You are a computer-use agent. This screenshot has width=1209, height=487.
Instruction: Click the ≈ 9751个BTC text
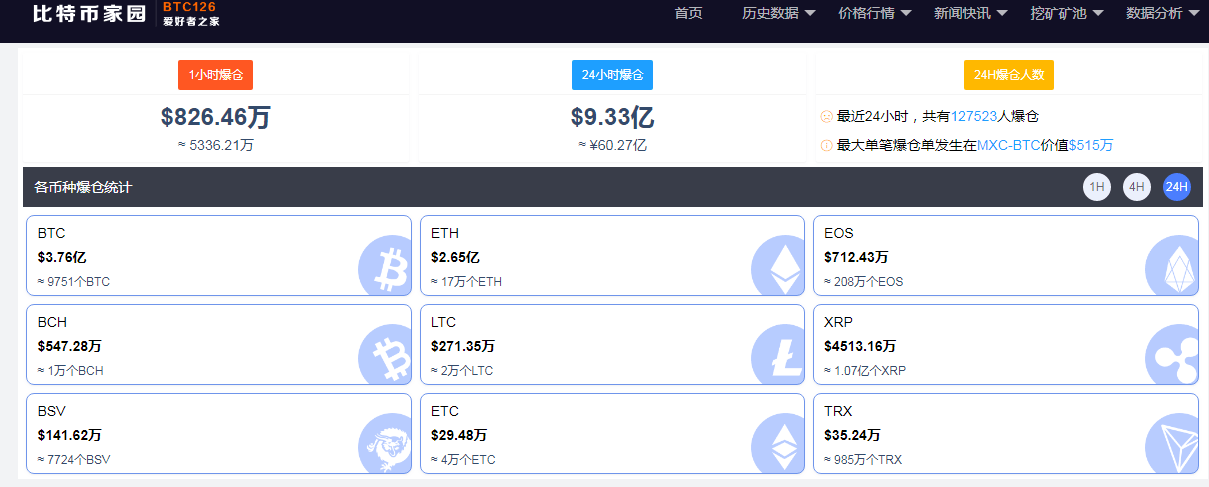74,282
